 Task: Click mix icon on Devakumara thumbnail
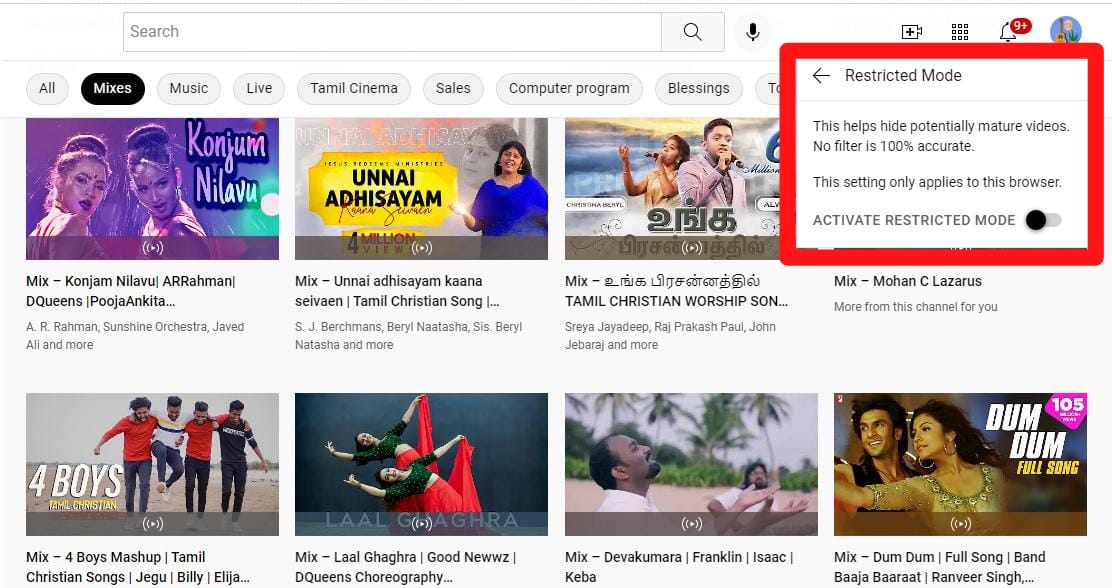coord(691,523)
